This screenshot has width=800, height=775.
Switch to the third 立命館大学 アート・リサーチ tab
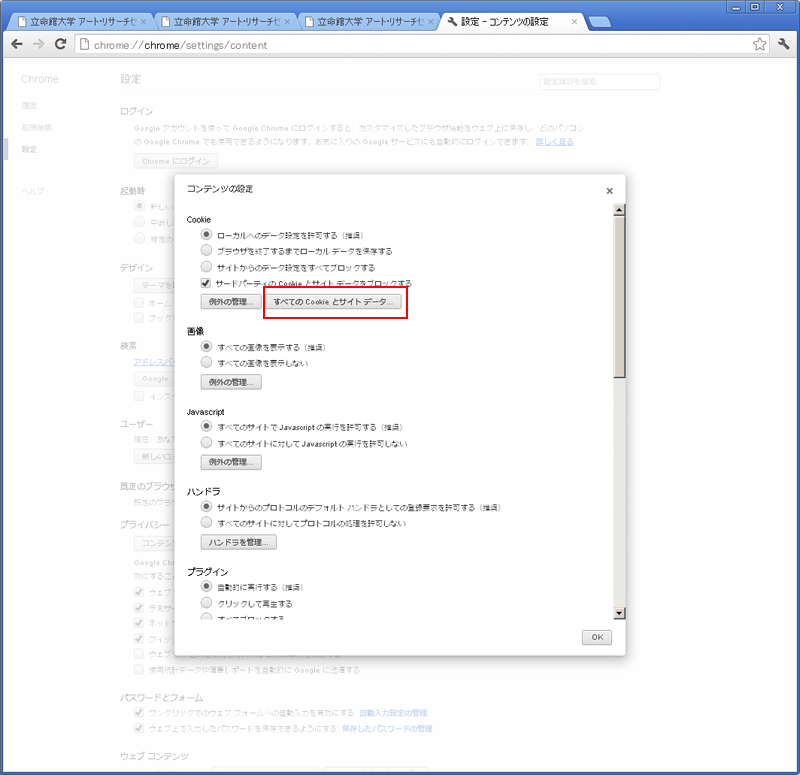tap(365, 22)
